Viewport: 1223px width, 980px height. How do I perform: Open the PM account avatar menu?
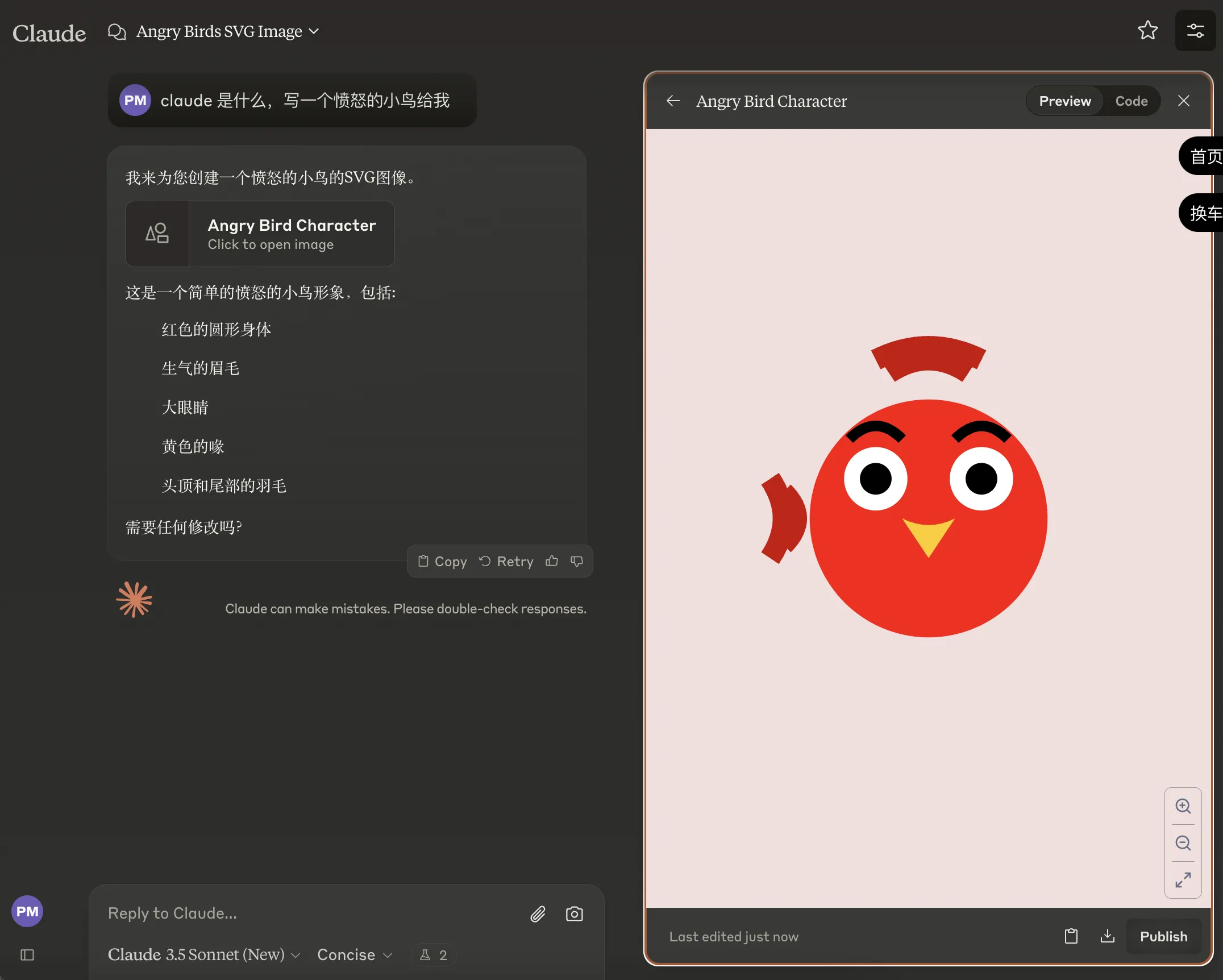pos(27,911)
